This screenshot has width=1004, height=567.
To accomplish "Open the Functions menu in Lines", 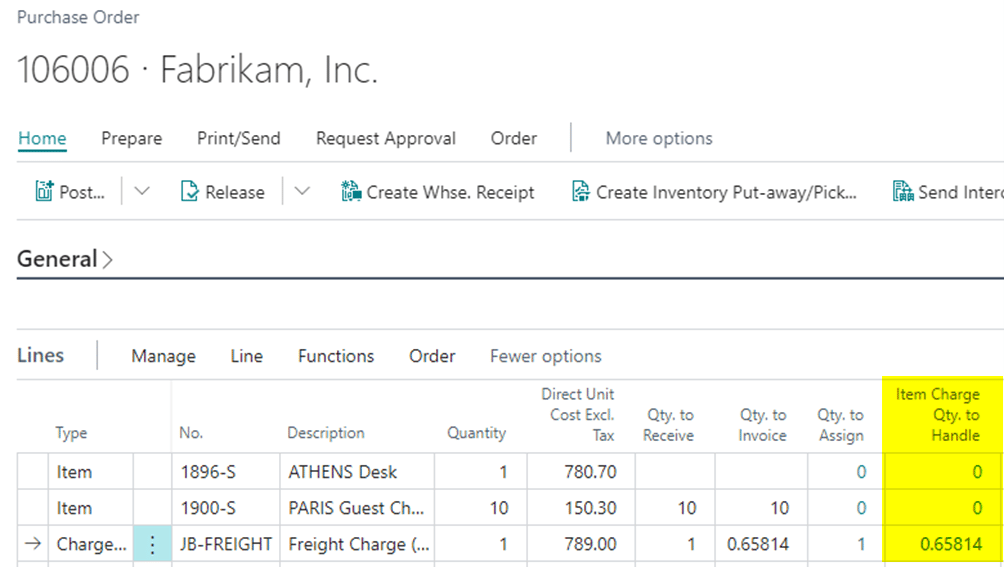I will [x=336, y=356].
